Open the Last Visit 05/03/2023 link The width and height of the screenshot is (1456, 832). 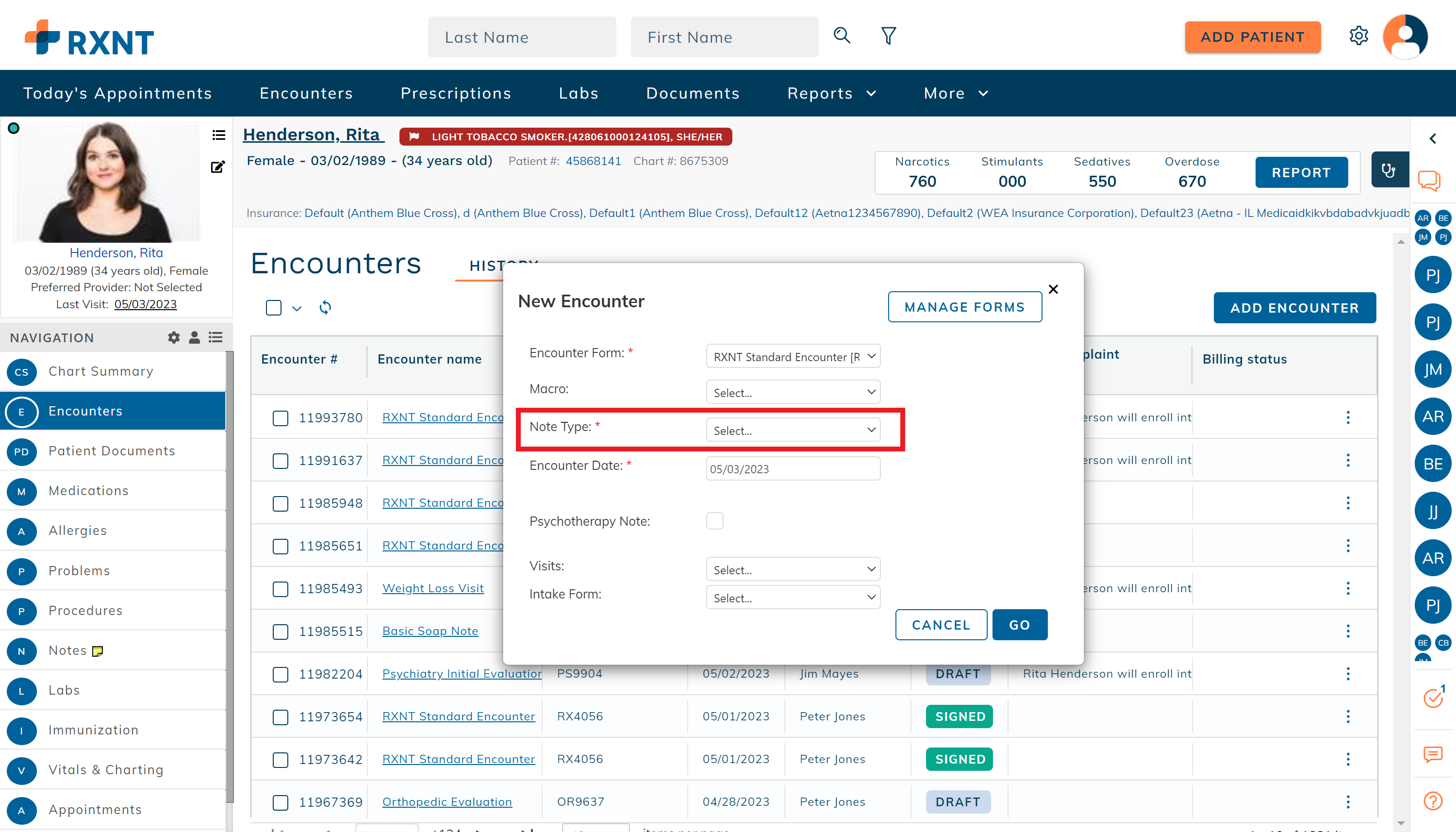[145, 304]
